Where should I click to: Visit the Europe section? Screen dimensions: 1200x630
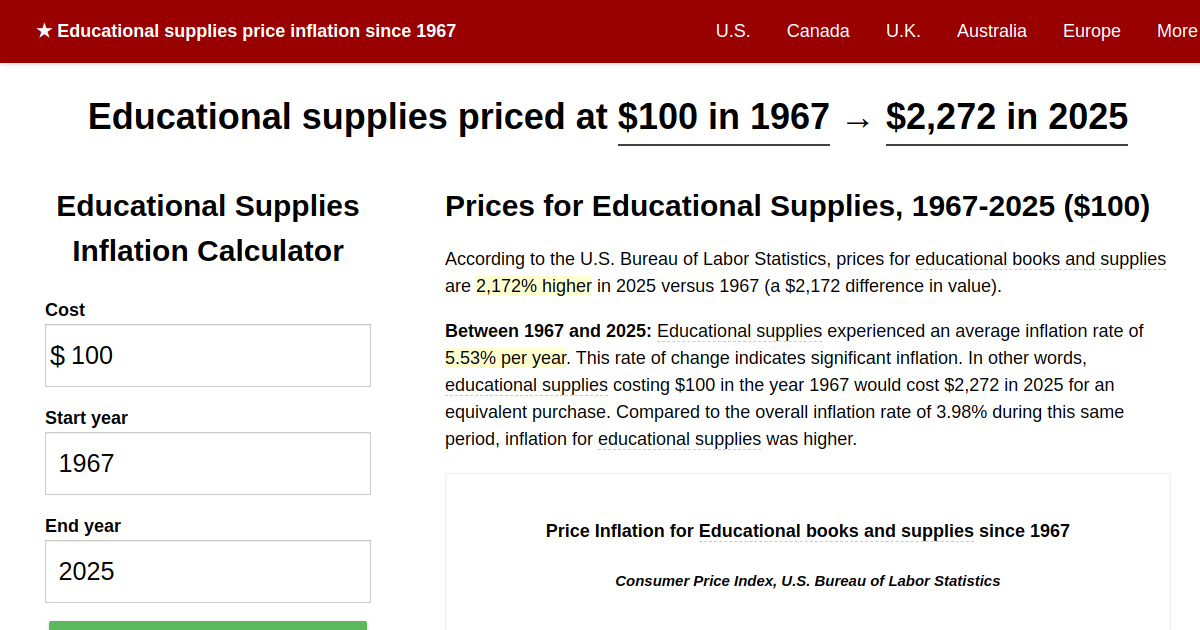(x=1091, y=31)
